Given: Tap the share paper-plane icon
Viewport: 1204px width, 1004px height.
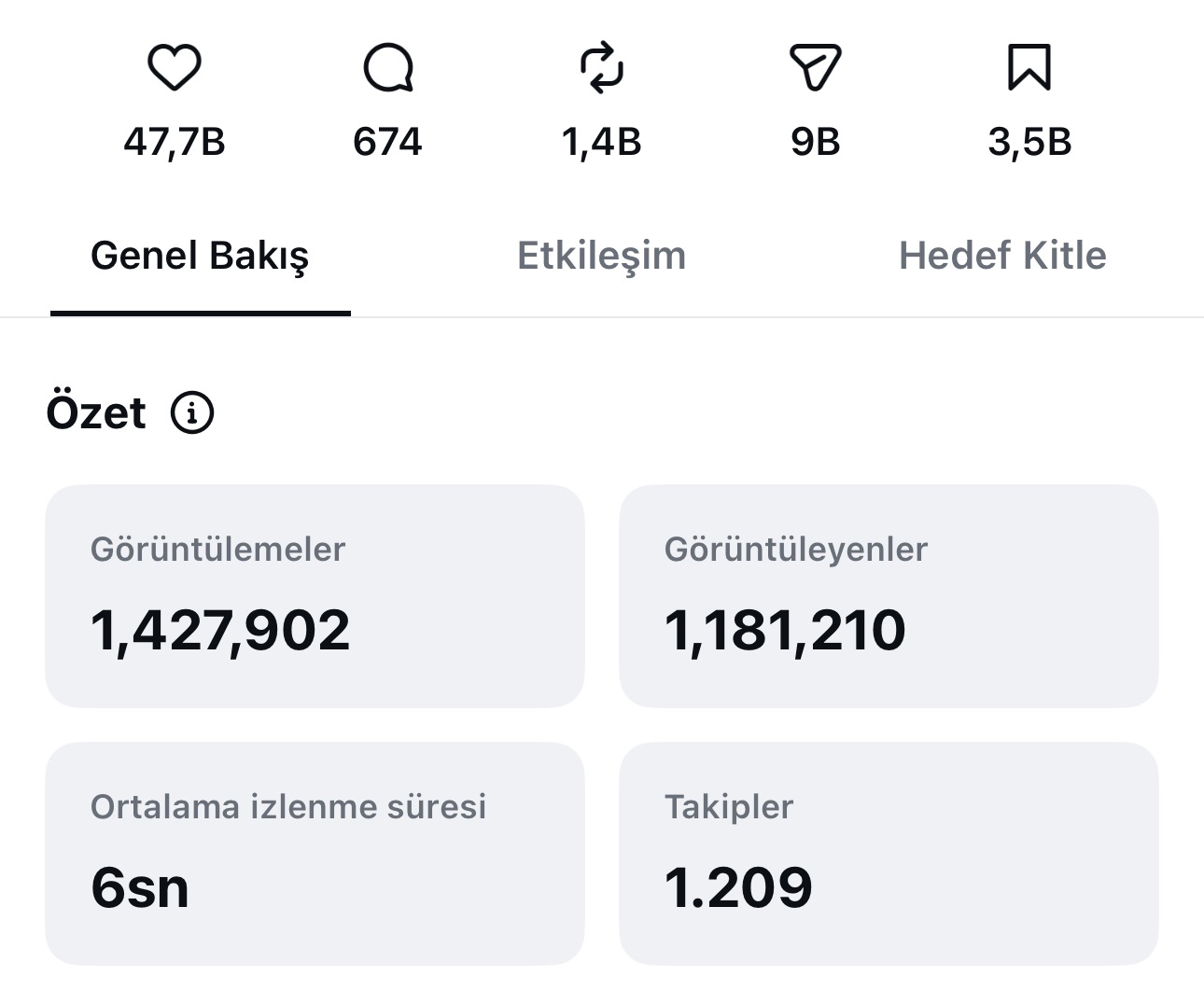Looking at the screenshot, I should coord(816,68).
